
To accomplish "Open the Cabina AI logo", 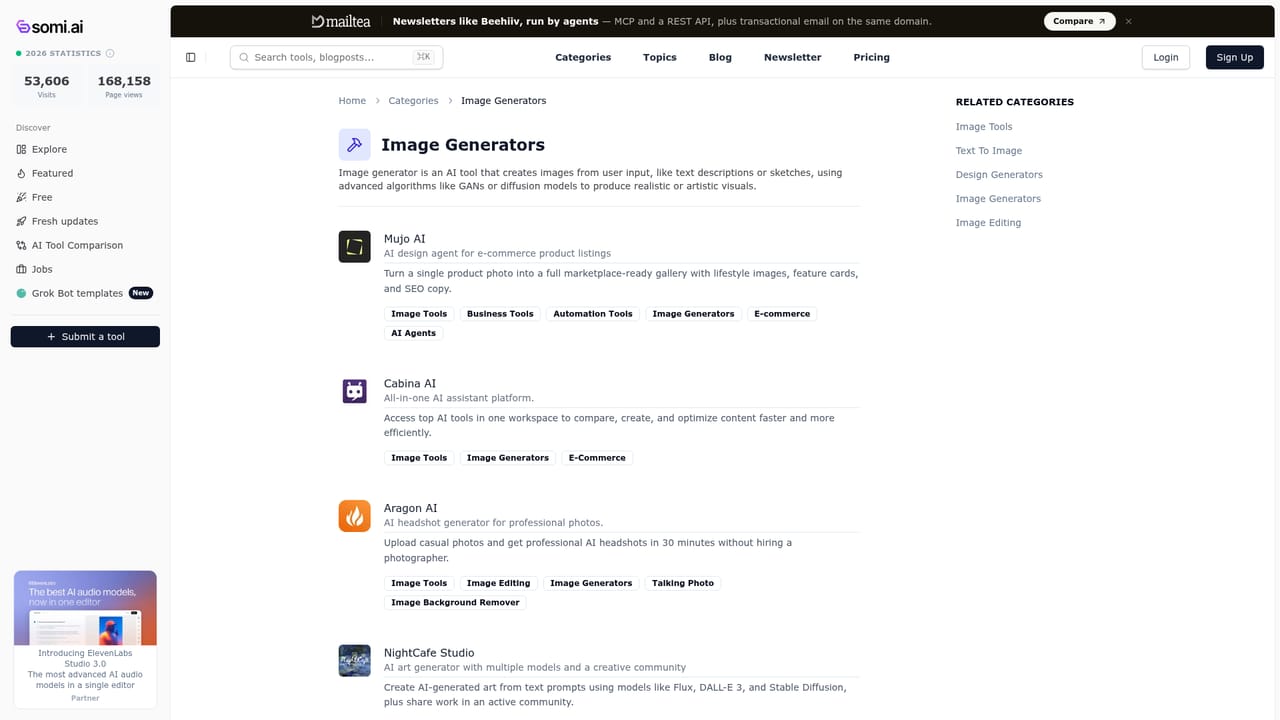I will click(354, 391).
